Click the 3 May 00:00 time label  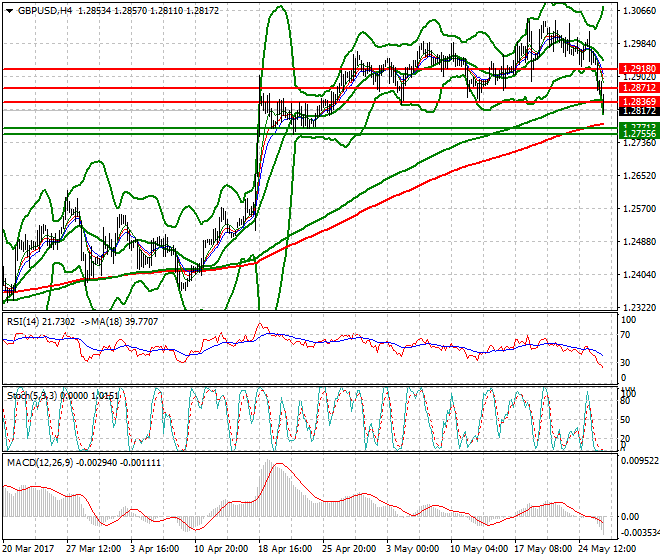tap(412, 549)
